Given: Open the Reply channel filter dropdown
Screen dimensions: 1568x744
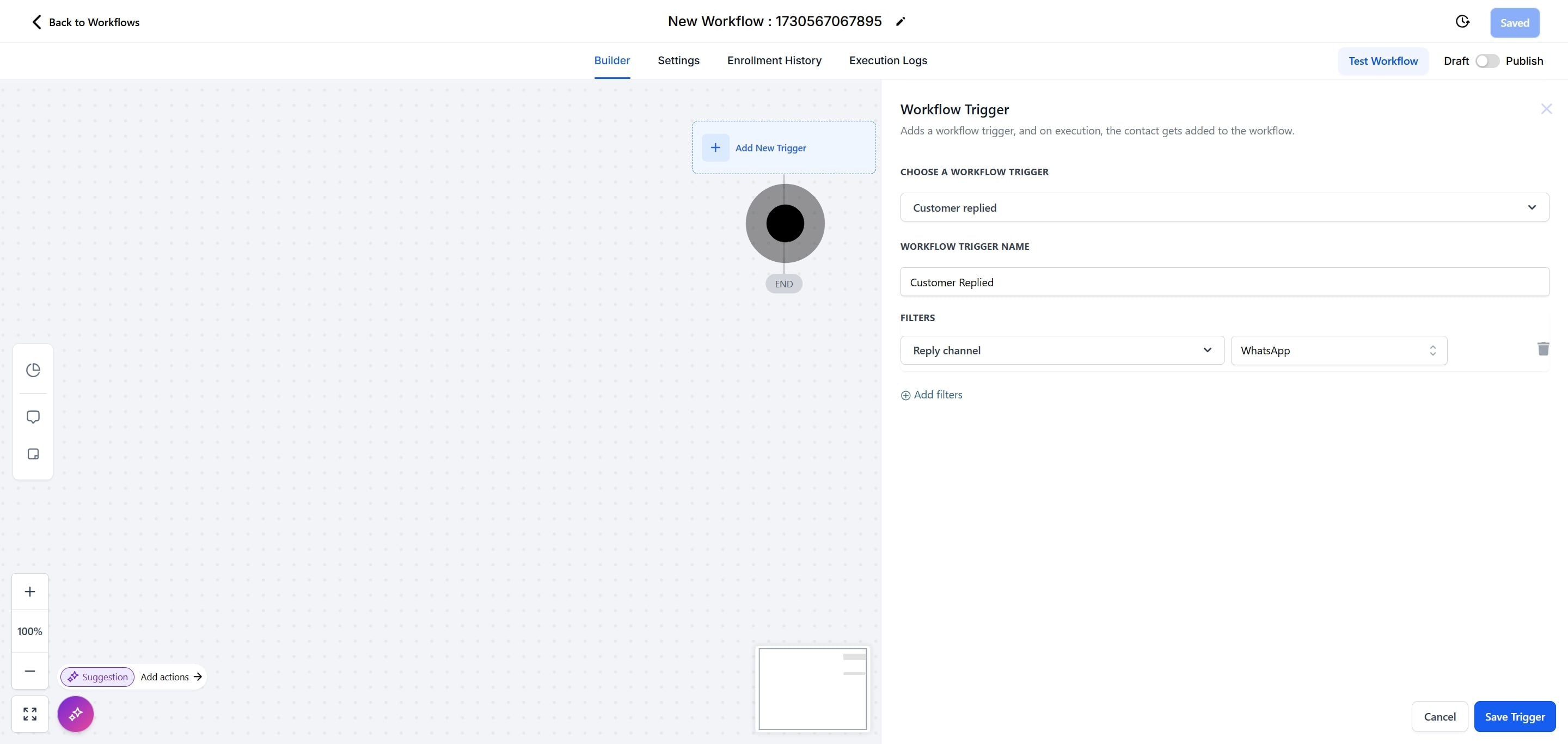Looking at the screenshot, I should [x=1062, y=351].
